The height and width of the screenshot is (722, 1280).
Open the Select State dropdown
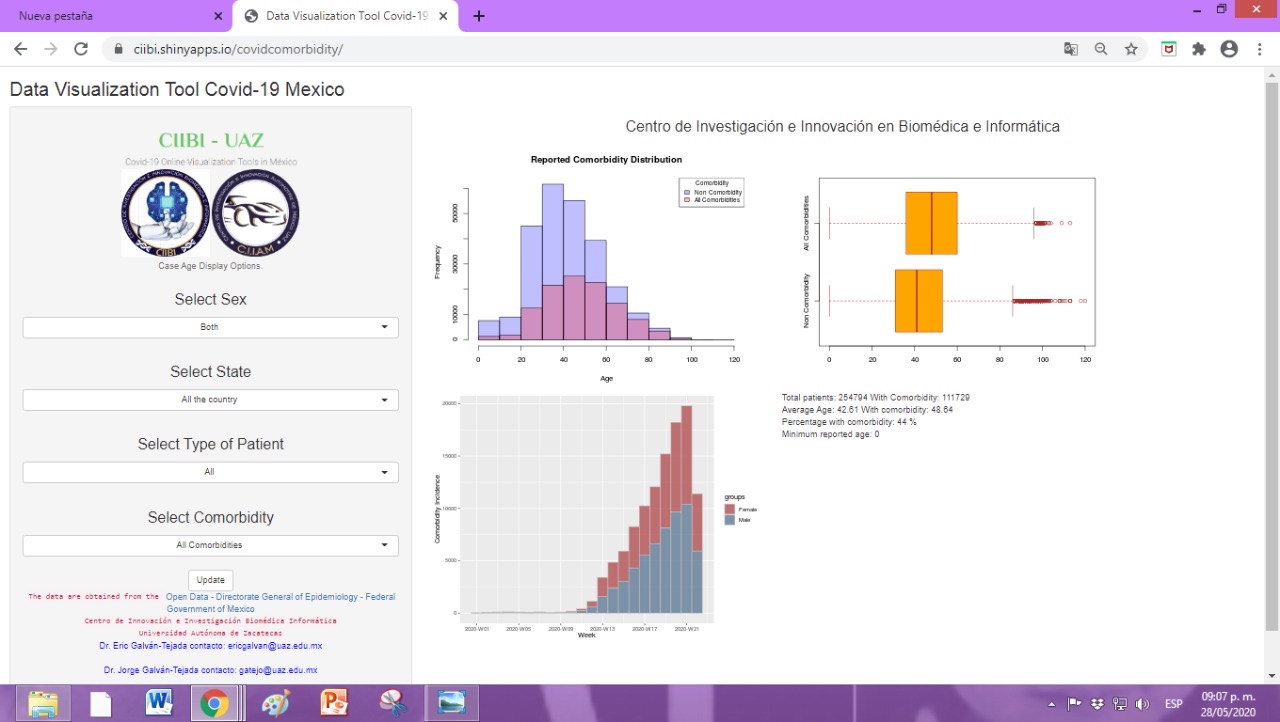click(x=210, y=400)
